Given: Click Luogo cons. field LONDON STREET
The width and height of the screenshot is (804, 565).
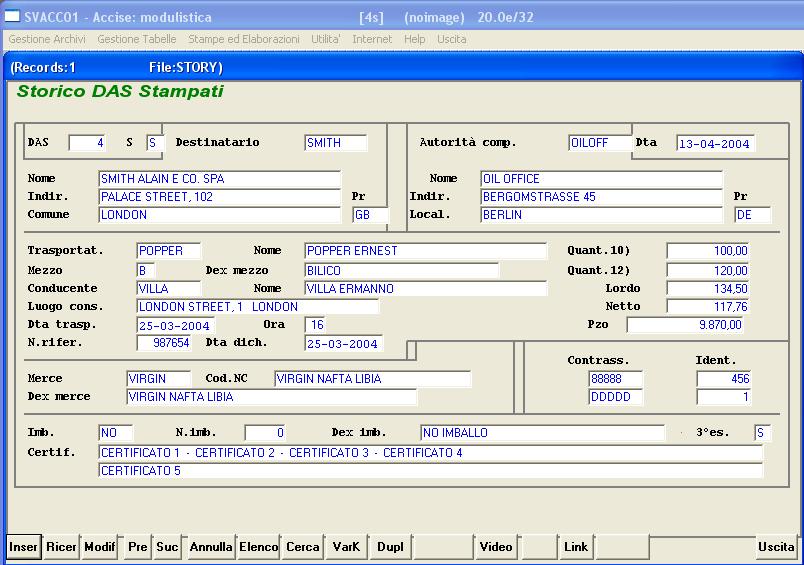Looking at the screenshot, I should pos(258,307).
